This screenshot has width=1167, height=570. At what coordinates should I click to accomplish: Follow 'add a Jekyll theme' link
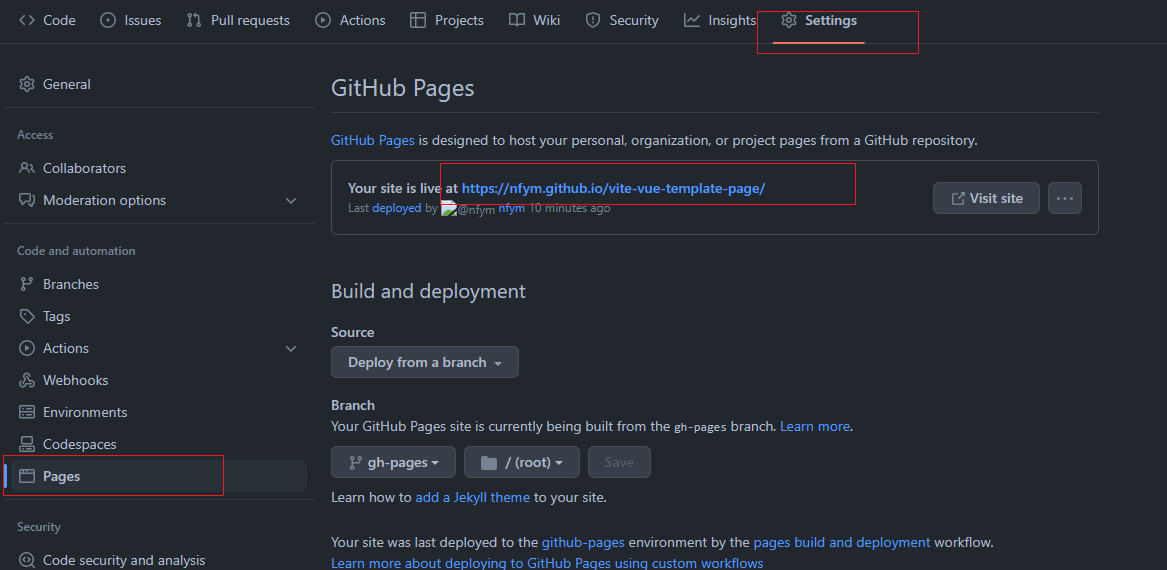tap(473, 497)
